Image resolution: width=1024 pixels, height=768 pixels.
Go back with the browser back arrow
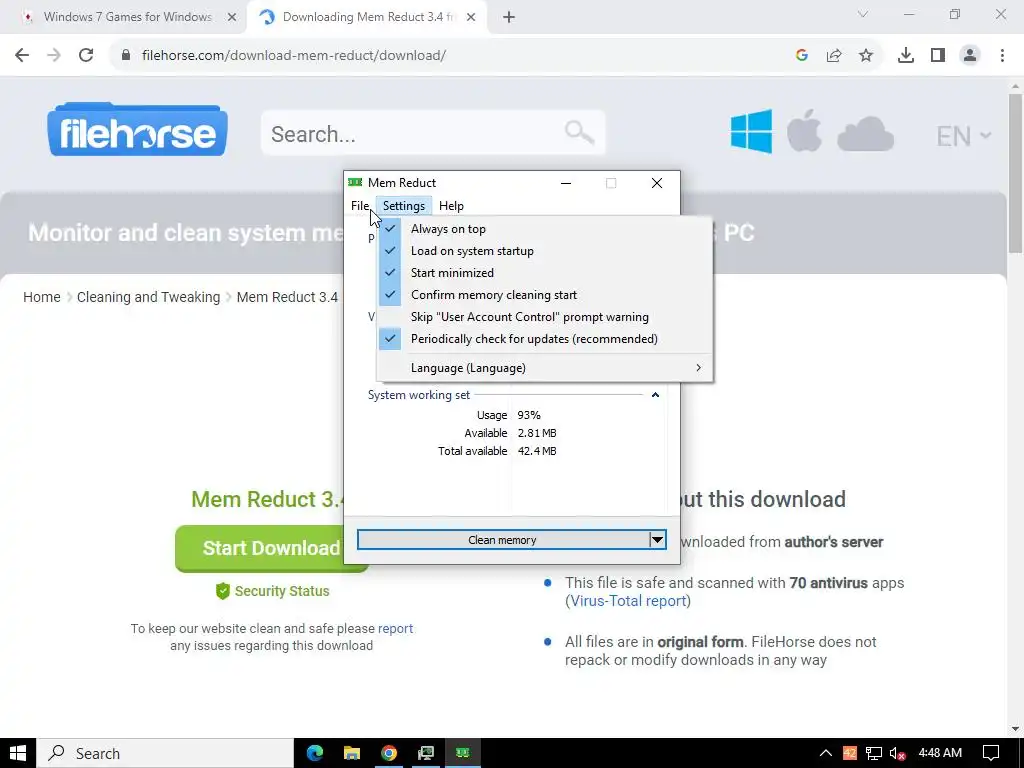coord(22,55)
